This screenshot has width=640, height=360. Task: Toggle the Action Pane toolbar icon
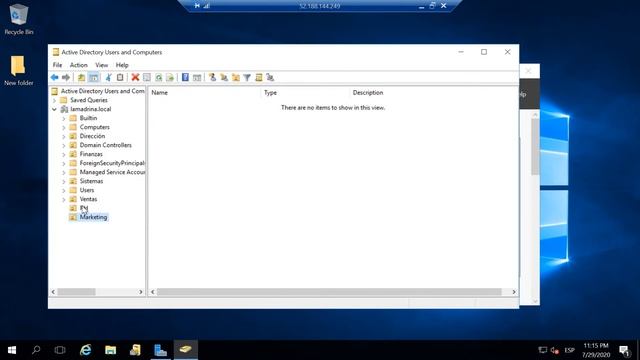(x=197, y=77)
